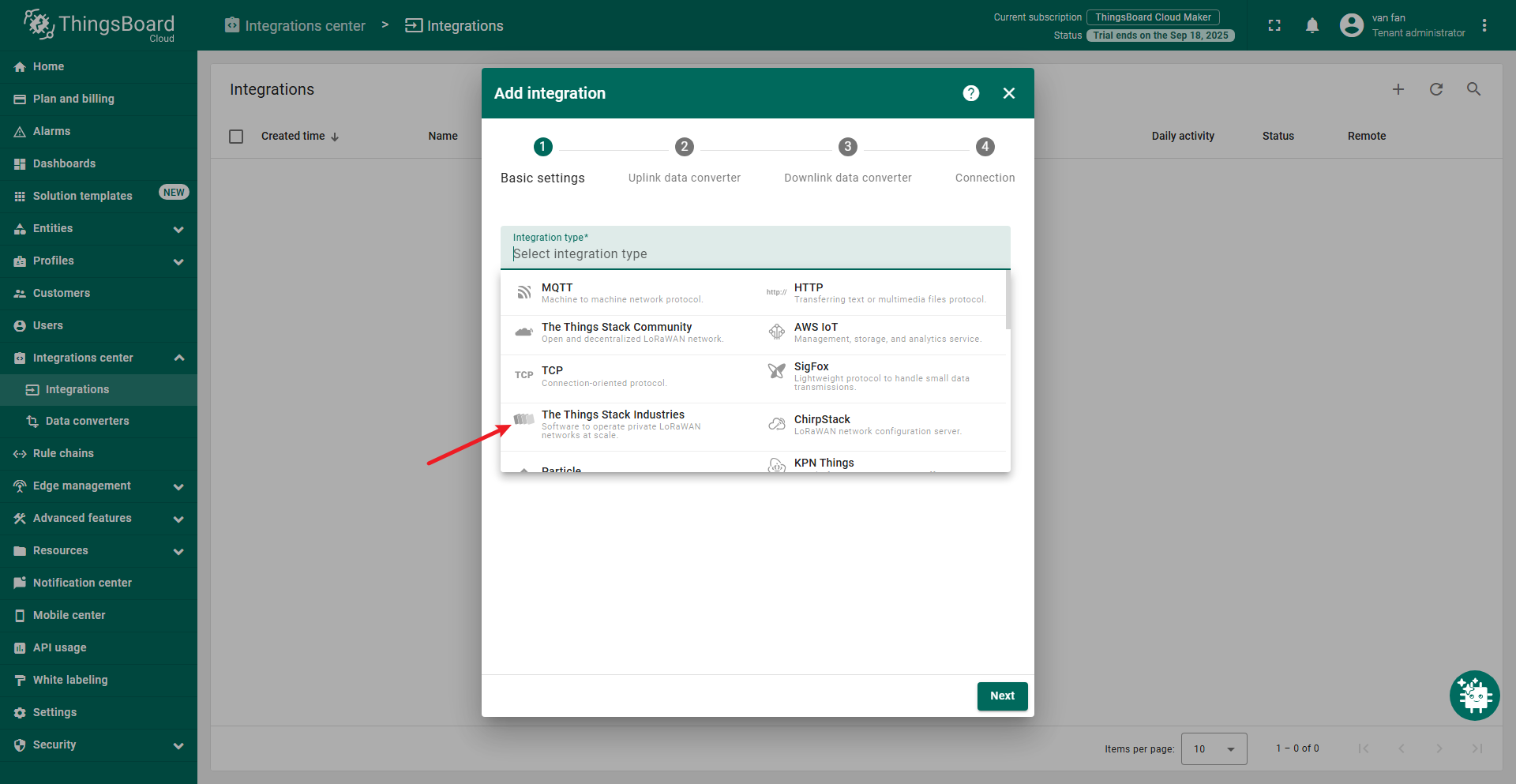Click the integration type list scrollbar
The height and width of the screenshot is (784, 1516).
pos(1008,301)
